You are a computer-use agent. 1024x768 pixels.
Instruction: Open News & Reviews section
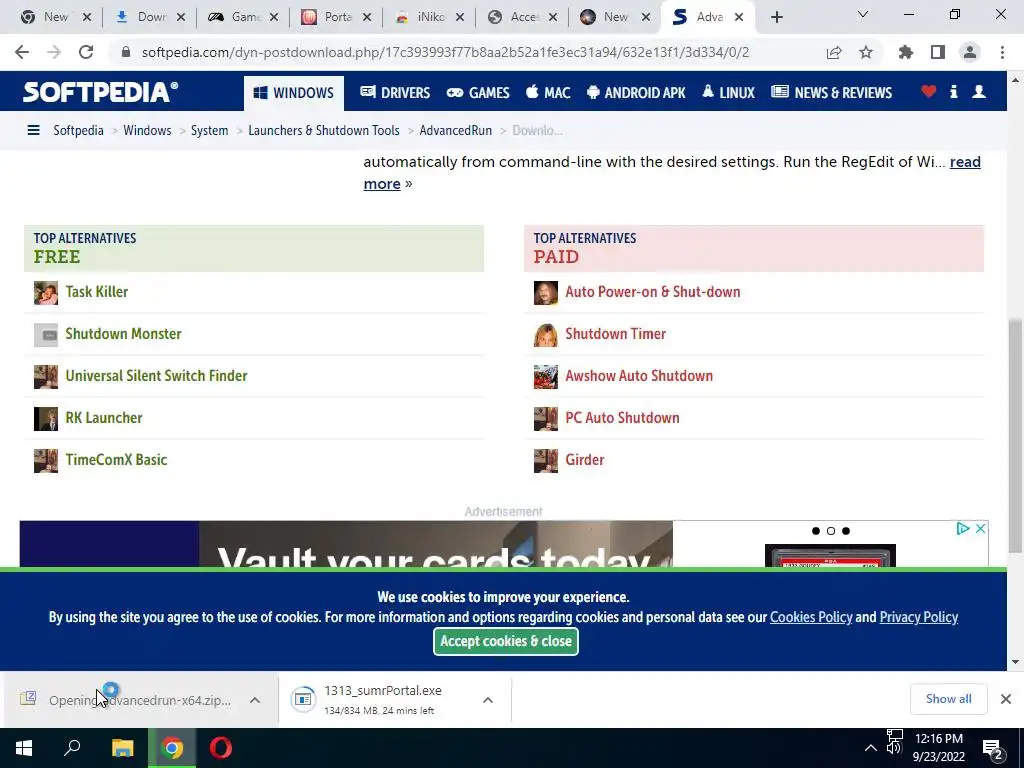point(831,93)
